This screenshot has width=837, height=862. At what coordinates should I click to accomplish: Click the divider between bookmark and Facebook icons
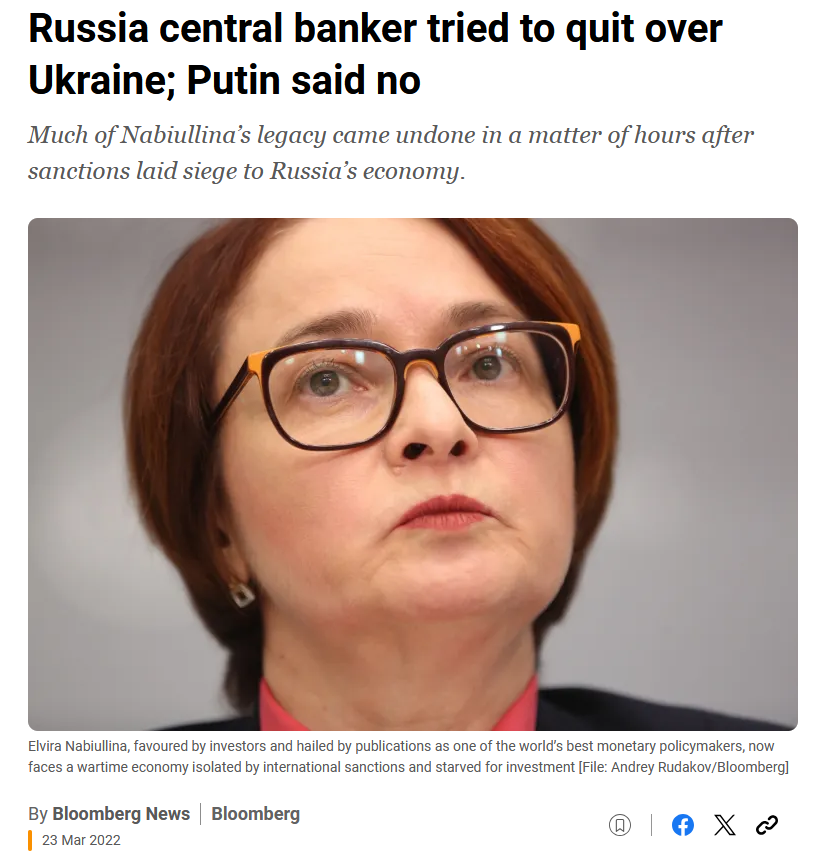(x=651, y=825)
